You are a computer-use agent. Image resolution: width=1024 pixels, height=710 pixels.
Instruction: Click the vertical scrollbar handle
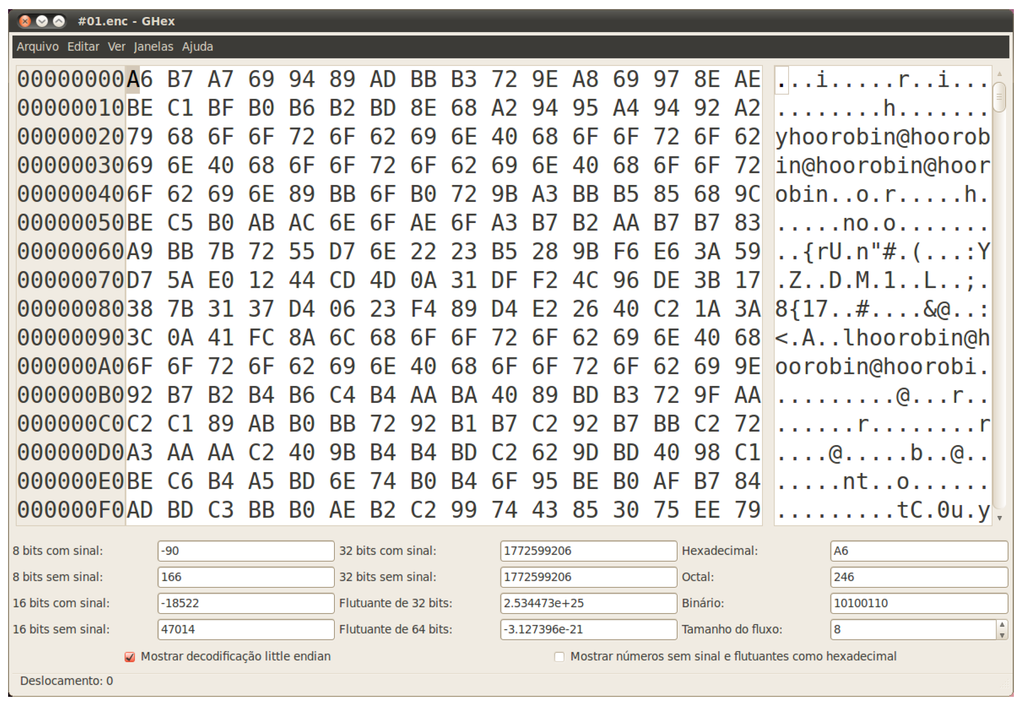[999, 95]
